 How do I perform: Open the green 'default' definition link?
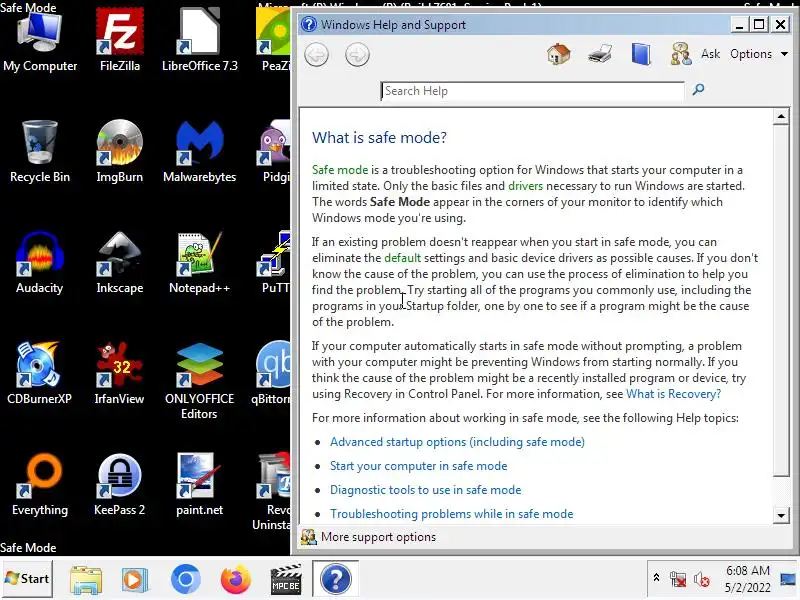(403, 258)
